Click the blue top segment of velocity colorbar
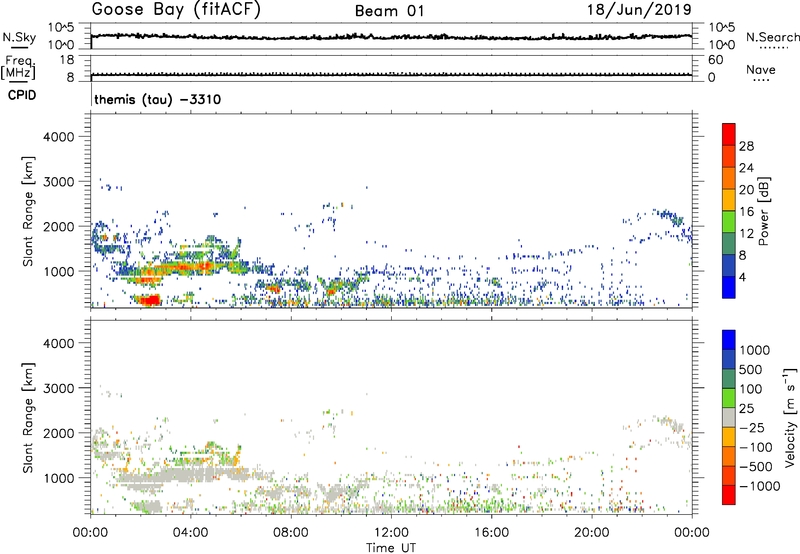 click(729, 340)
